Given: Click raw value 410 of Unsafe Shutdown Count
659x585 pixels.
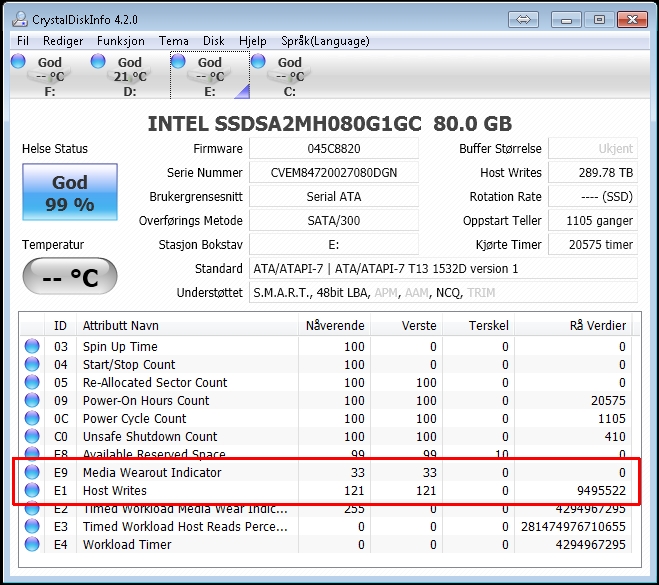Looking at the screenshot, I should (x=615, y=437).
